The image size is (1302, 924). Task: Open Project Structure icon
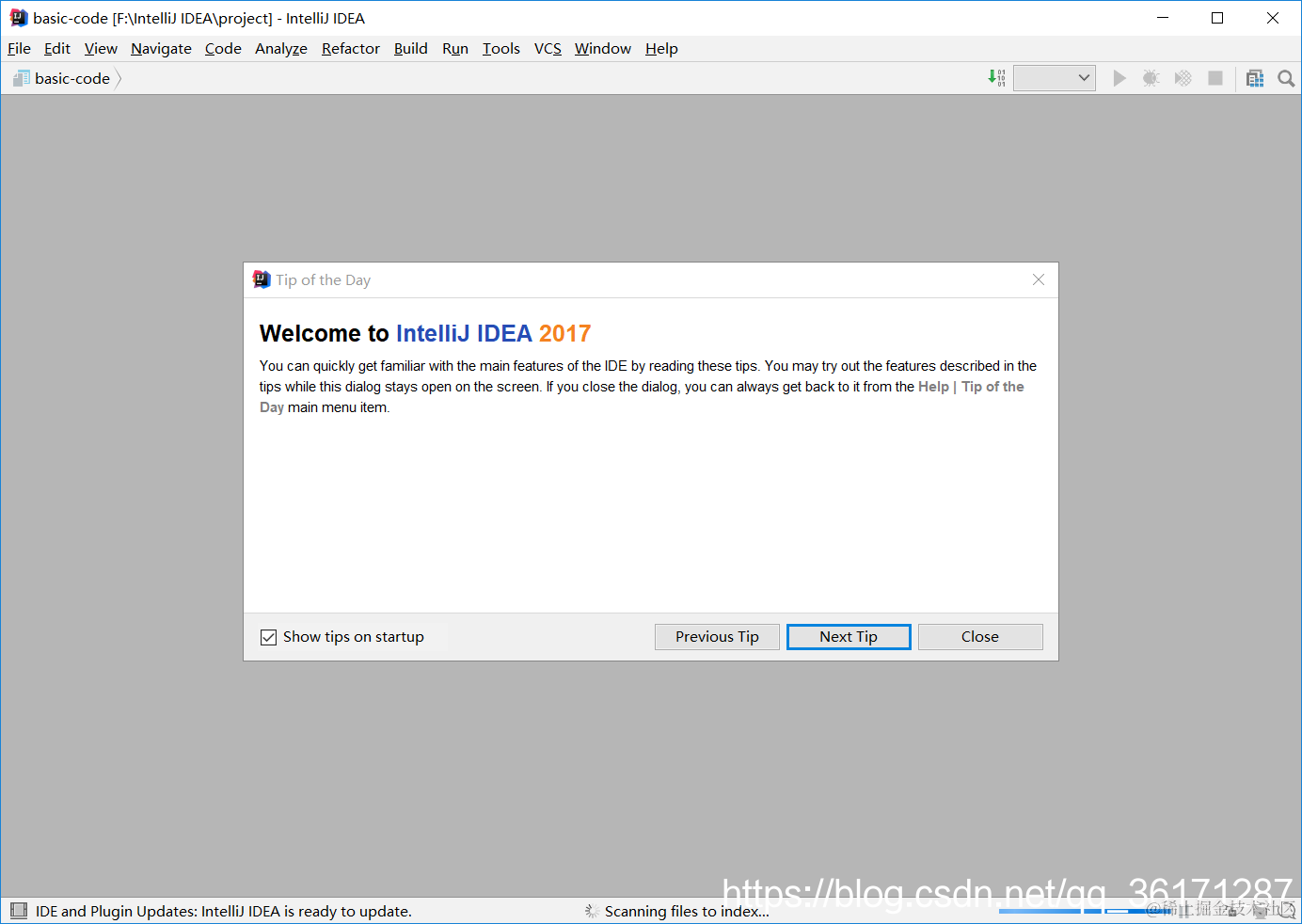[1255, 78]
